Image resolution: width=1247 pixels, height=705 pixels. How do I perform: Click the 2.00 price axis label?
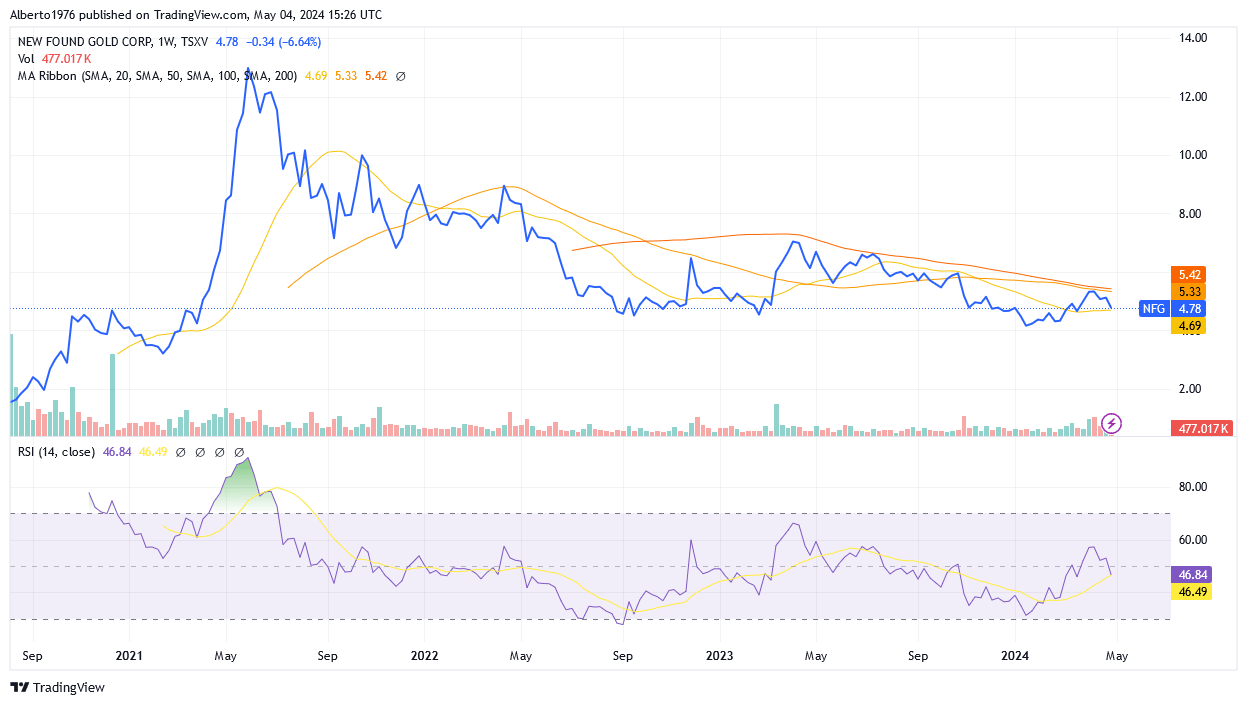(1191, 389)
